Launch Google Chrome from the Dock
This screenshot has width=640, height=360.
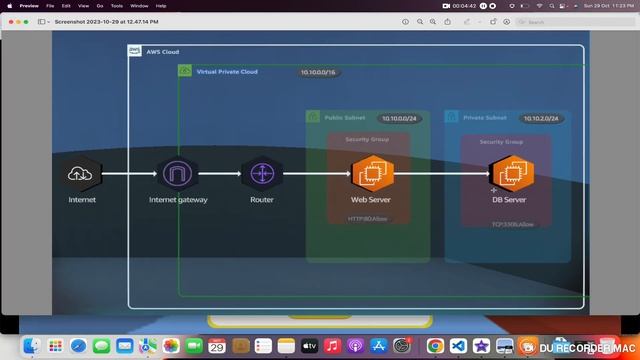pyautogui.click(x=435, y=346)
